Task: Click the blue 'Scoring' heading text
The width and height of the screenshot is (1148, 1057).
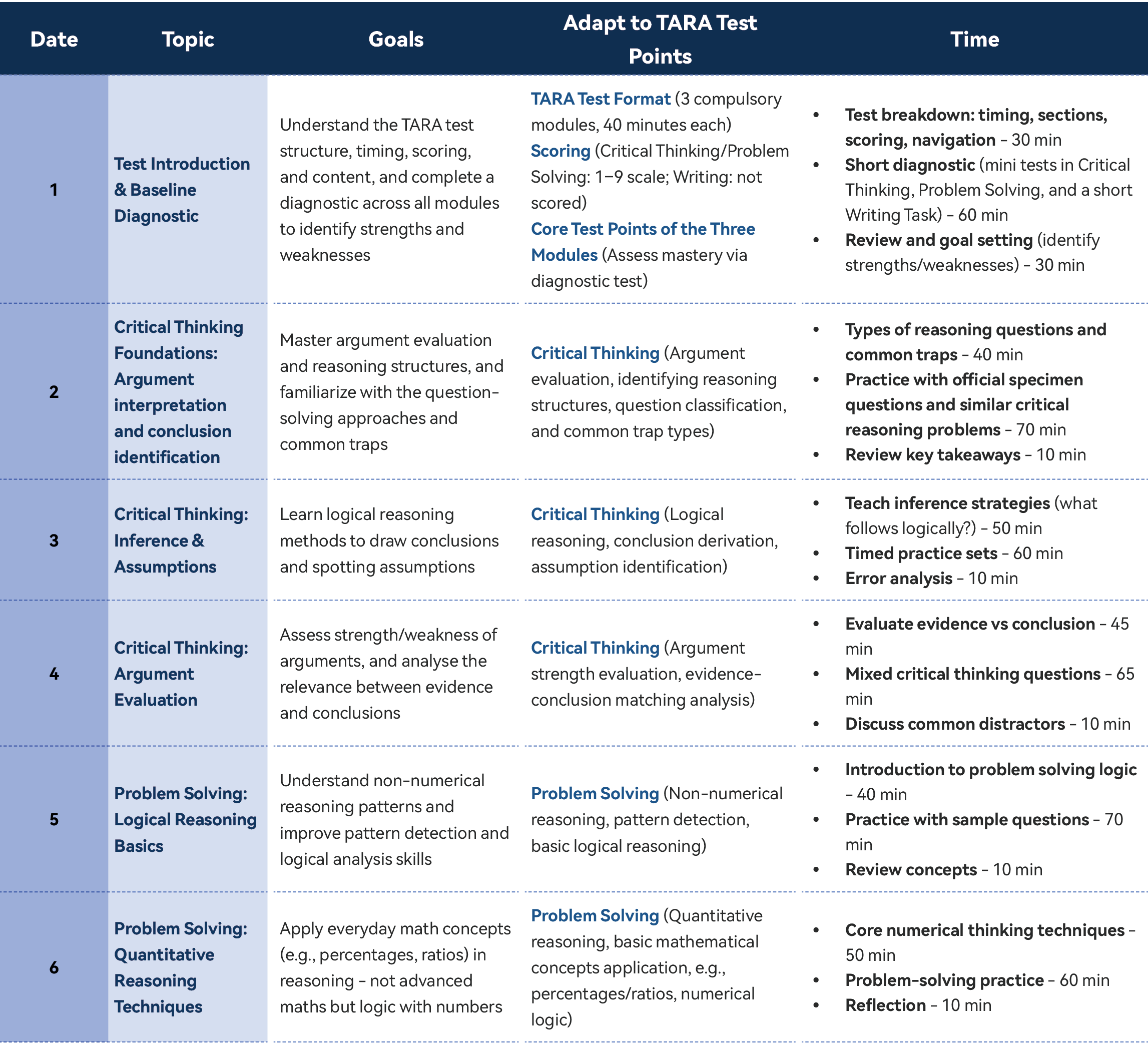Action: tap(560, 151)
